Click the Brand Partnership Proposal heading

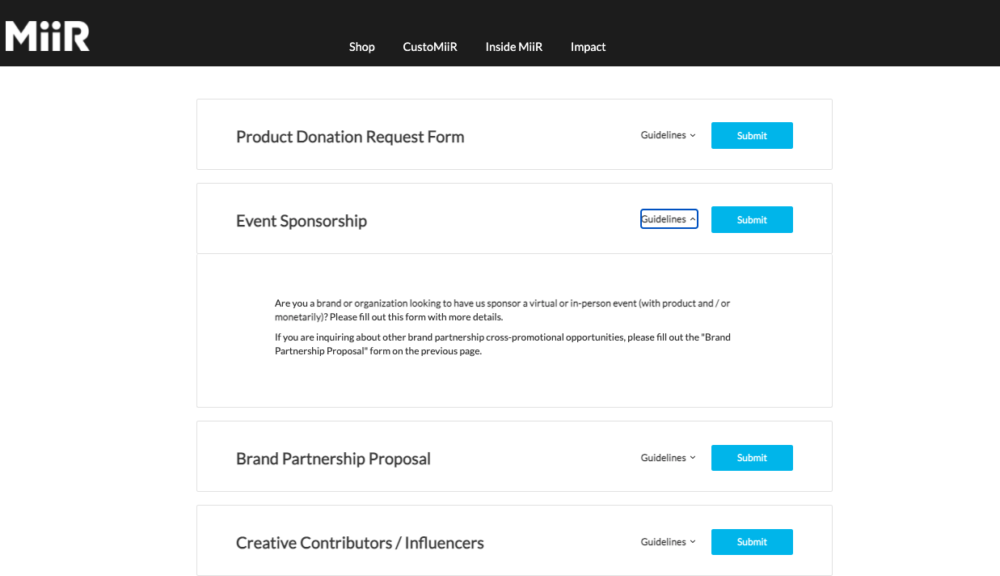(333, 459)
